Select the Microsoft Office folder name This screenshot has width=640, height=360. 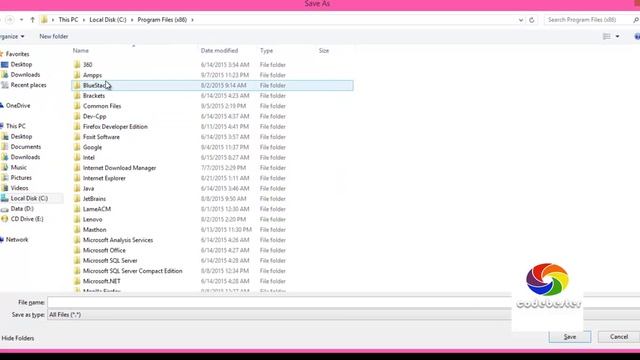(104, 250)
